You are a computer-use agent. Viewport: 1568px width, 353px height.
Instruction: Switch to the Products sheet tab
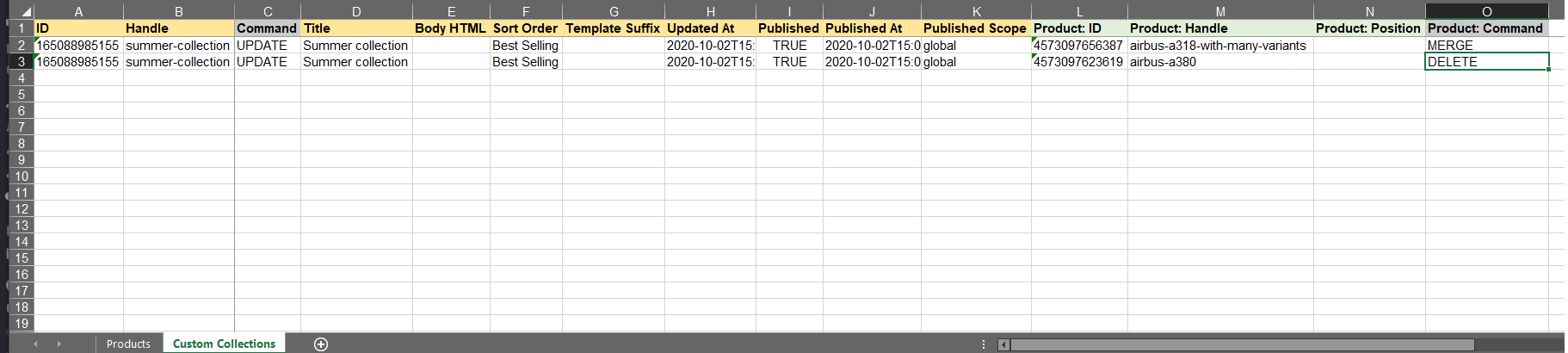point(128,344)
